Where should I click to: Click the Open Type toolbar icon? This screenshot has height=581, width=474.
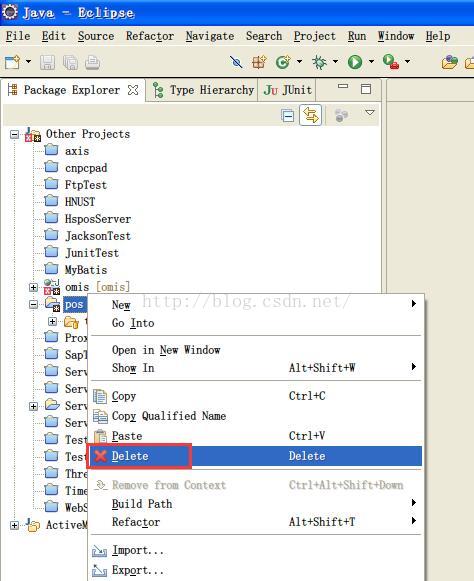[x=450, y=62]
